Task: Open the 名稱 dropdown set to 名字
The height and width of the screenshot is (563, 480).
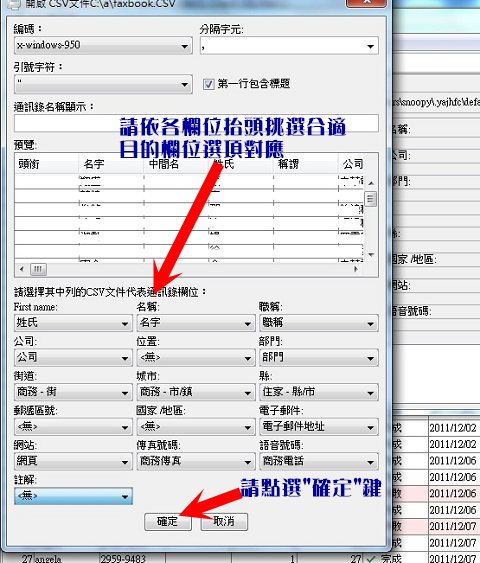Action: (196, 323)
